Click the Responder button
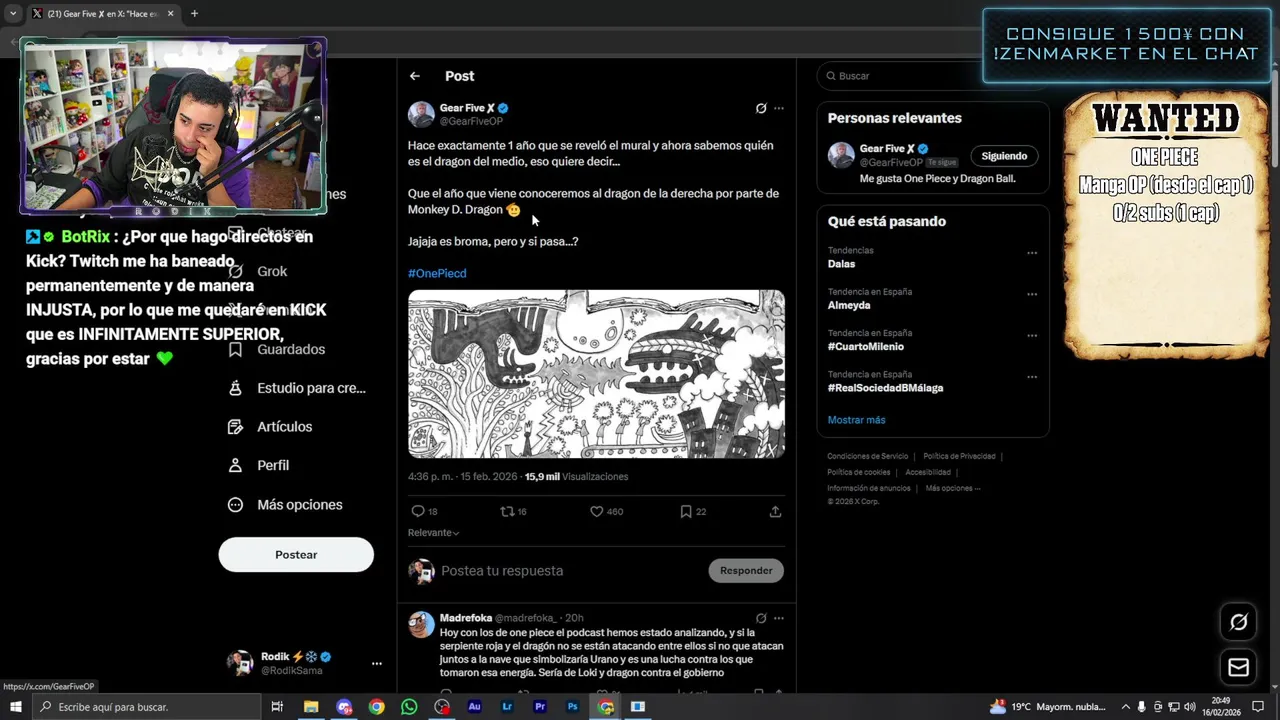The width and height of the screenshot is (1280, 720). coord(746,571)
